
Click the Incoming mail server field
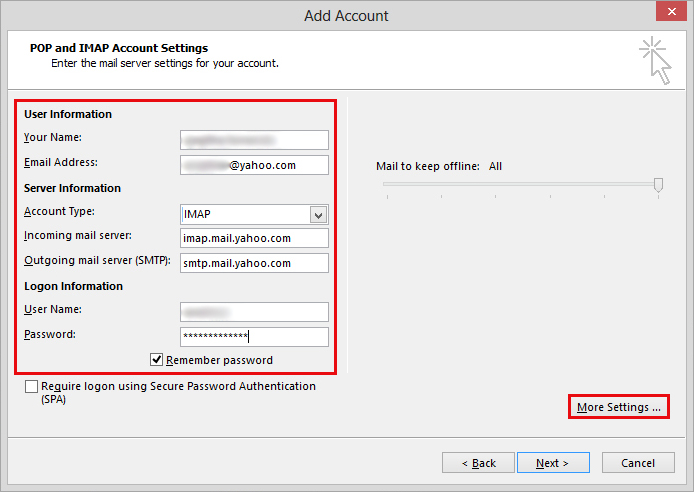[x=254, y=238]
